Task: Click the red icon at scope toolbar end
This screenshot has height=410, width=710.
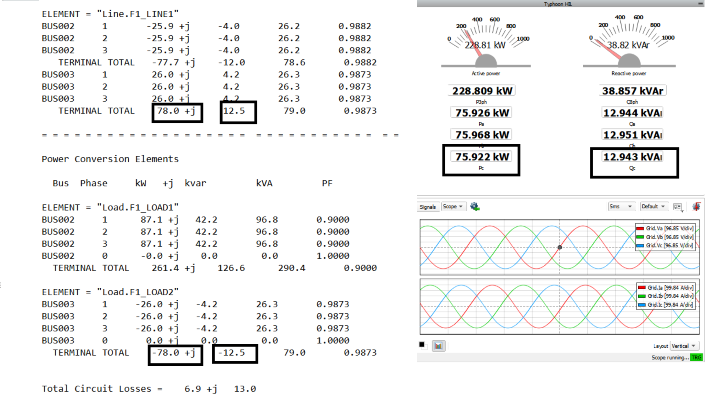Action: [695, 206]
